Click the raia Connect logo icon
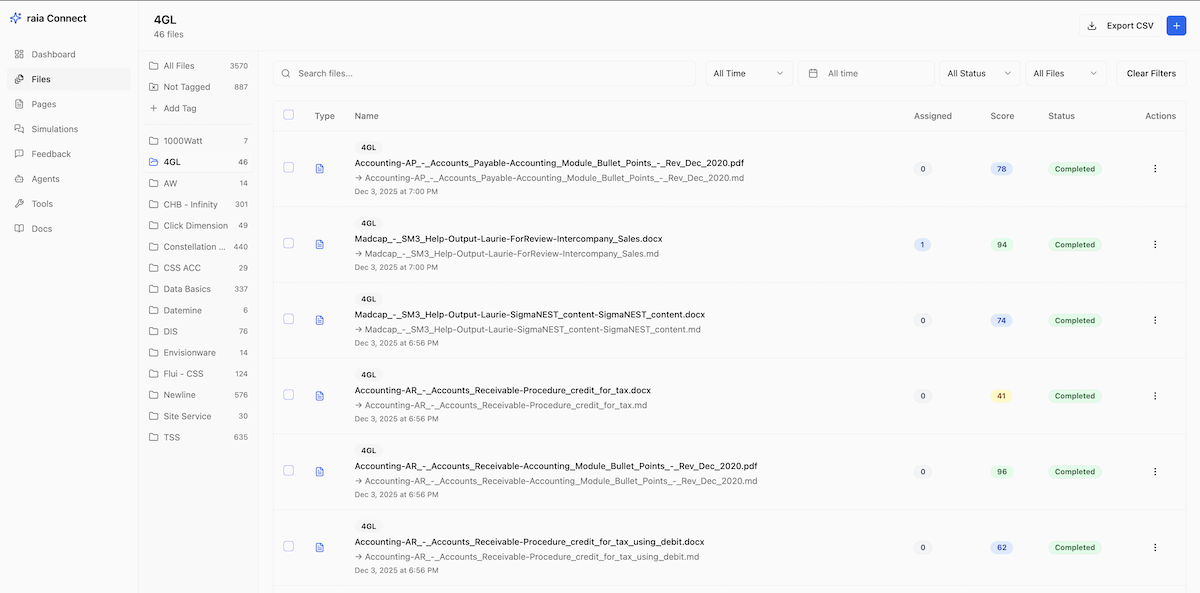This screenshot has width=1200, height=593. (14, 17)
